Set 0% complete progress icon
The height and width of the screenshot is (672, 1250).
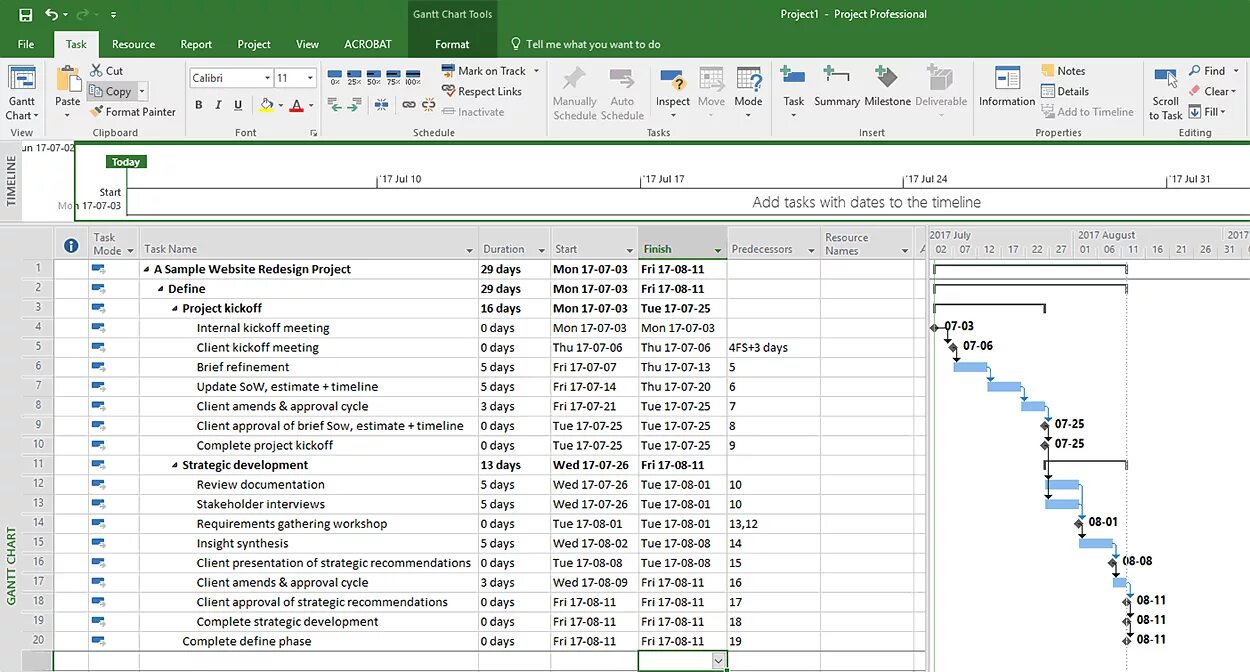point(335,78)
